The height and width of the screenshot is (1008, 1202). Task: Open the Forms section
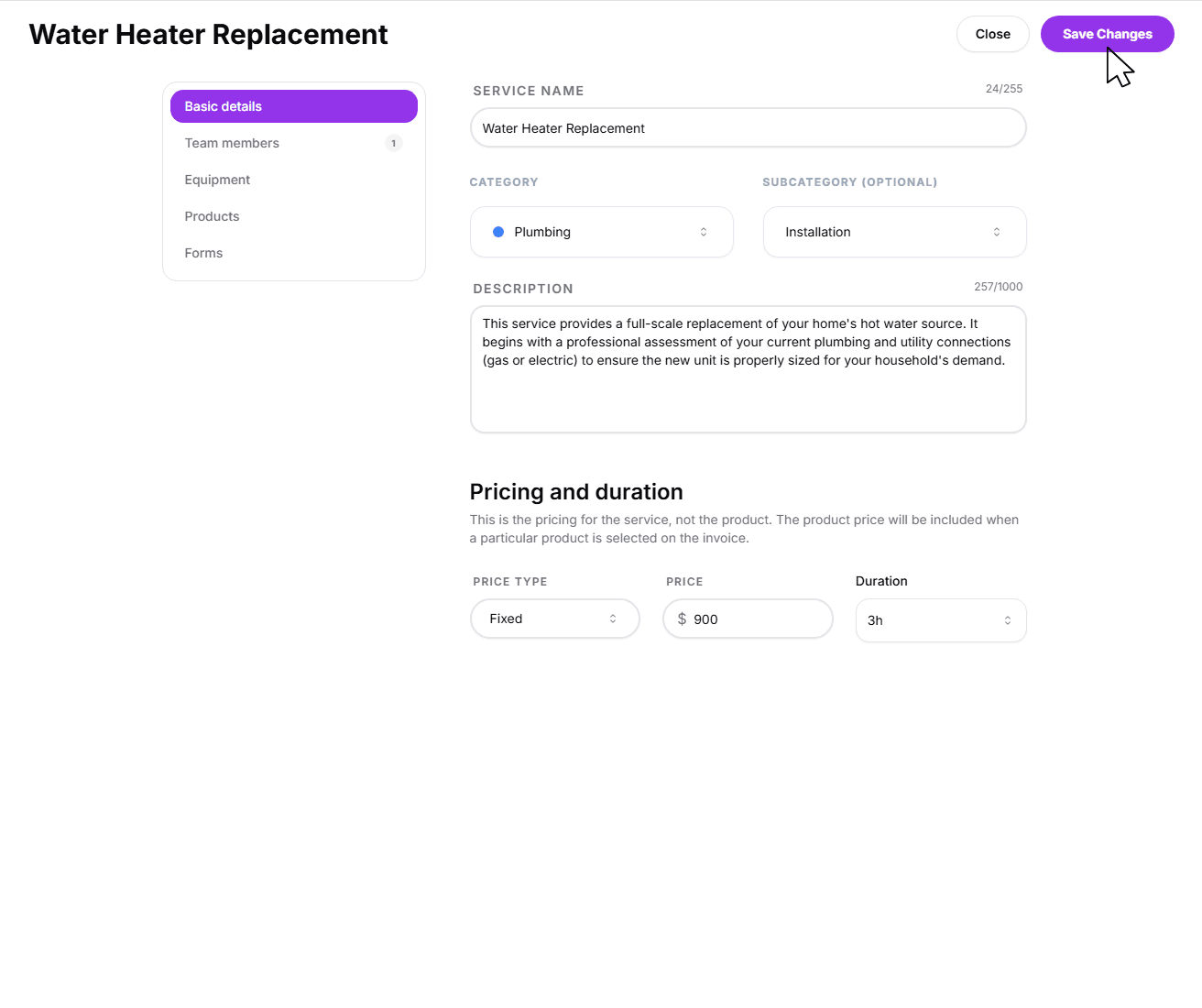[x=203, y=253]
